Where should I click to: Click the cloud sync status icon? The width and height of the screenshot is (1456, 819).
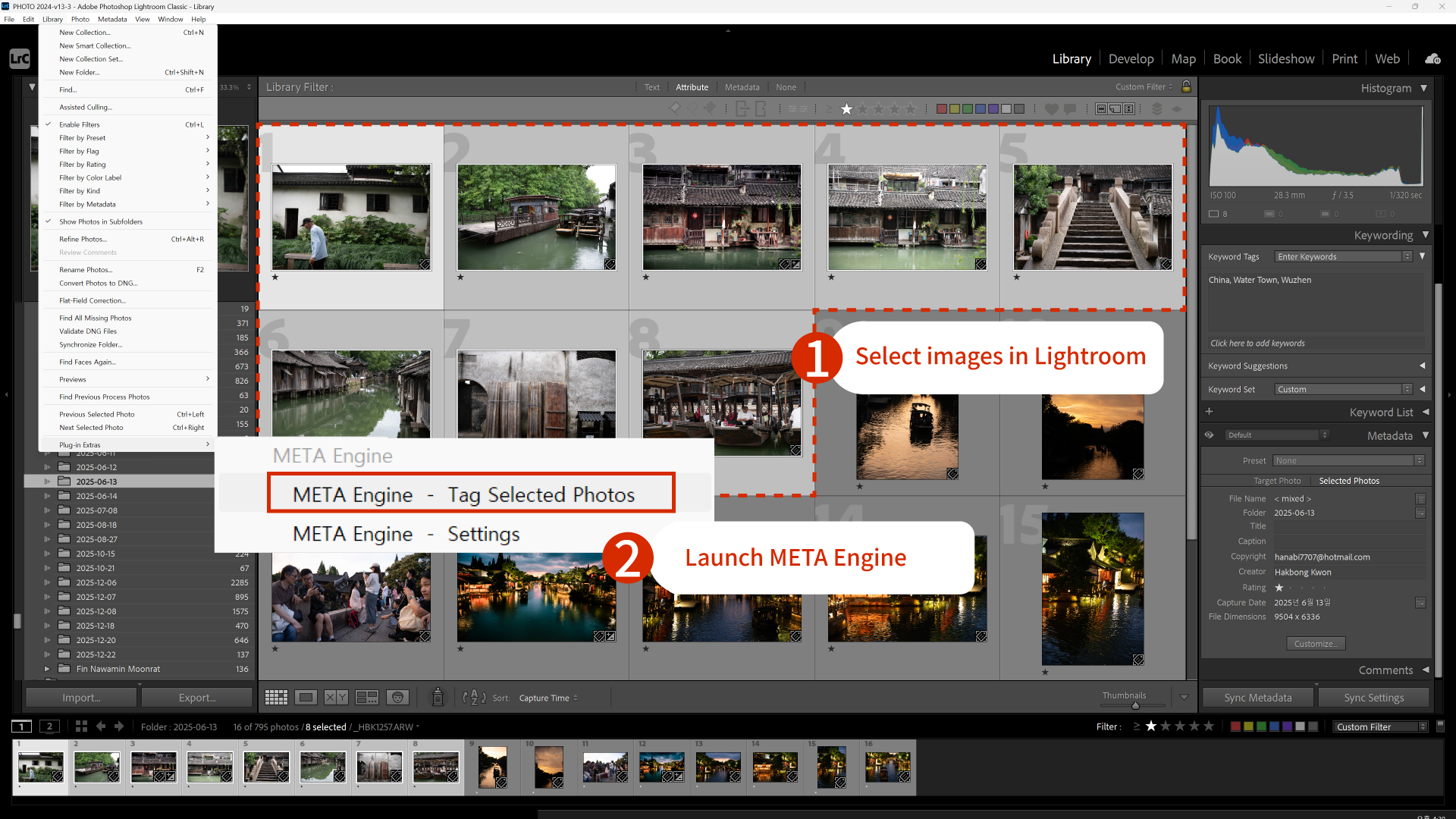1432,59
